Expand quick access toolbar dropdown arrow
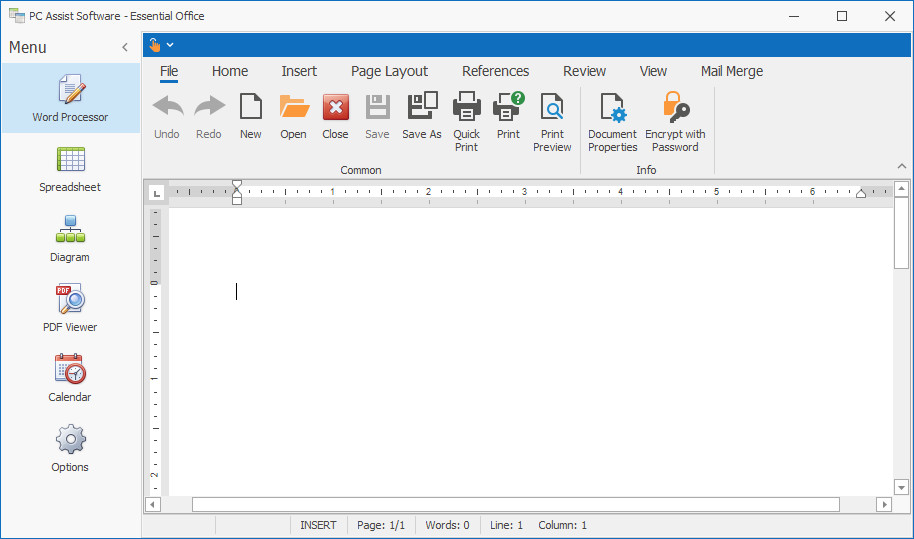The image size is (914, 539). 170,45
